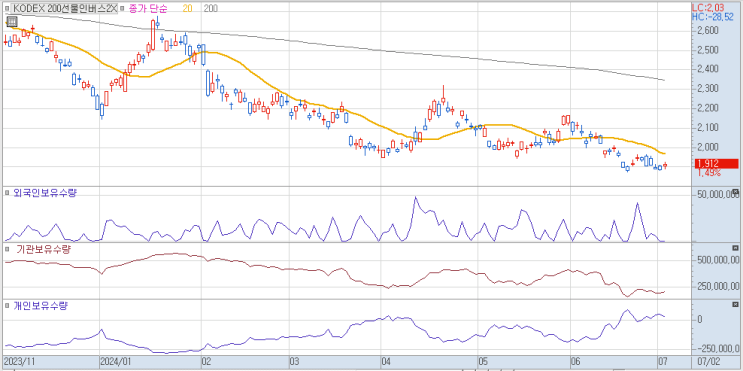This screenshot has height=371, width=743.
Task: Select the orange 20-period average label
Action: [187, 8]
